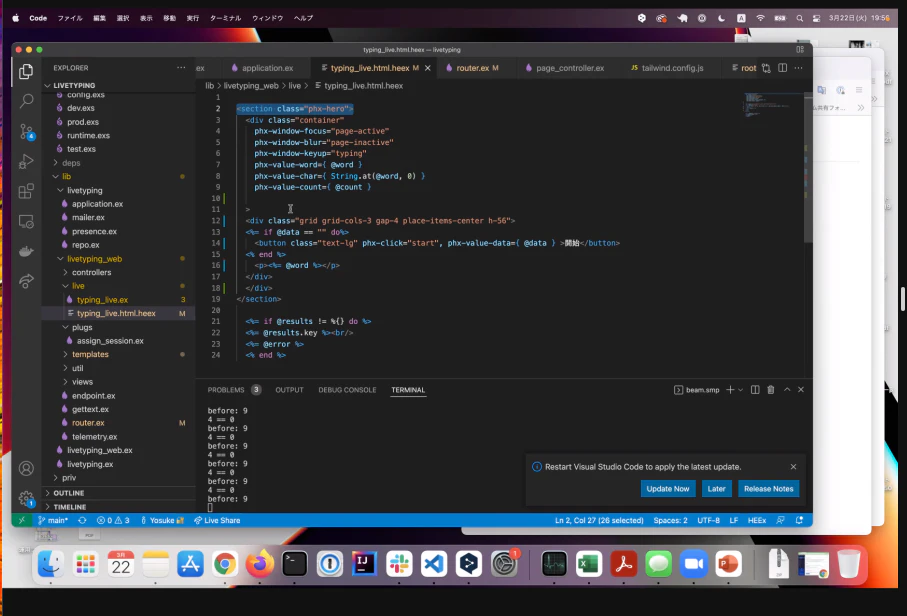
Task: Open the Run and Debug view
Action: pyautogui.click(x=26, y=161)
